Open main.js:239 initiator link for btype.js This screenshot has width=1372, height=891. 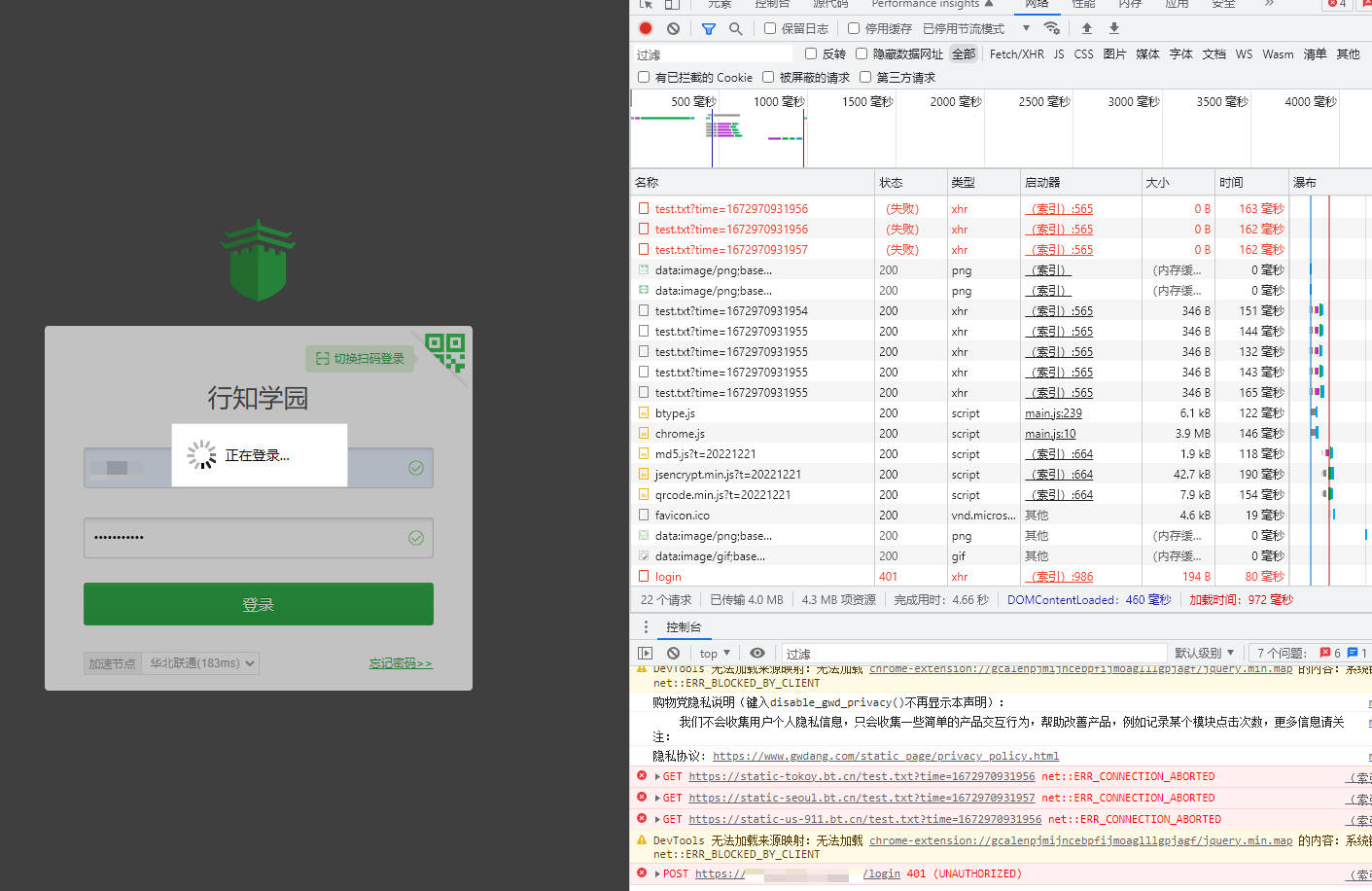(x=1053, y=413)
